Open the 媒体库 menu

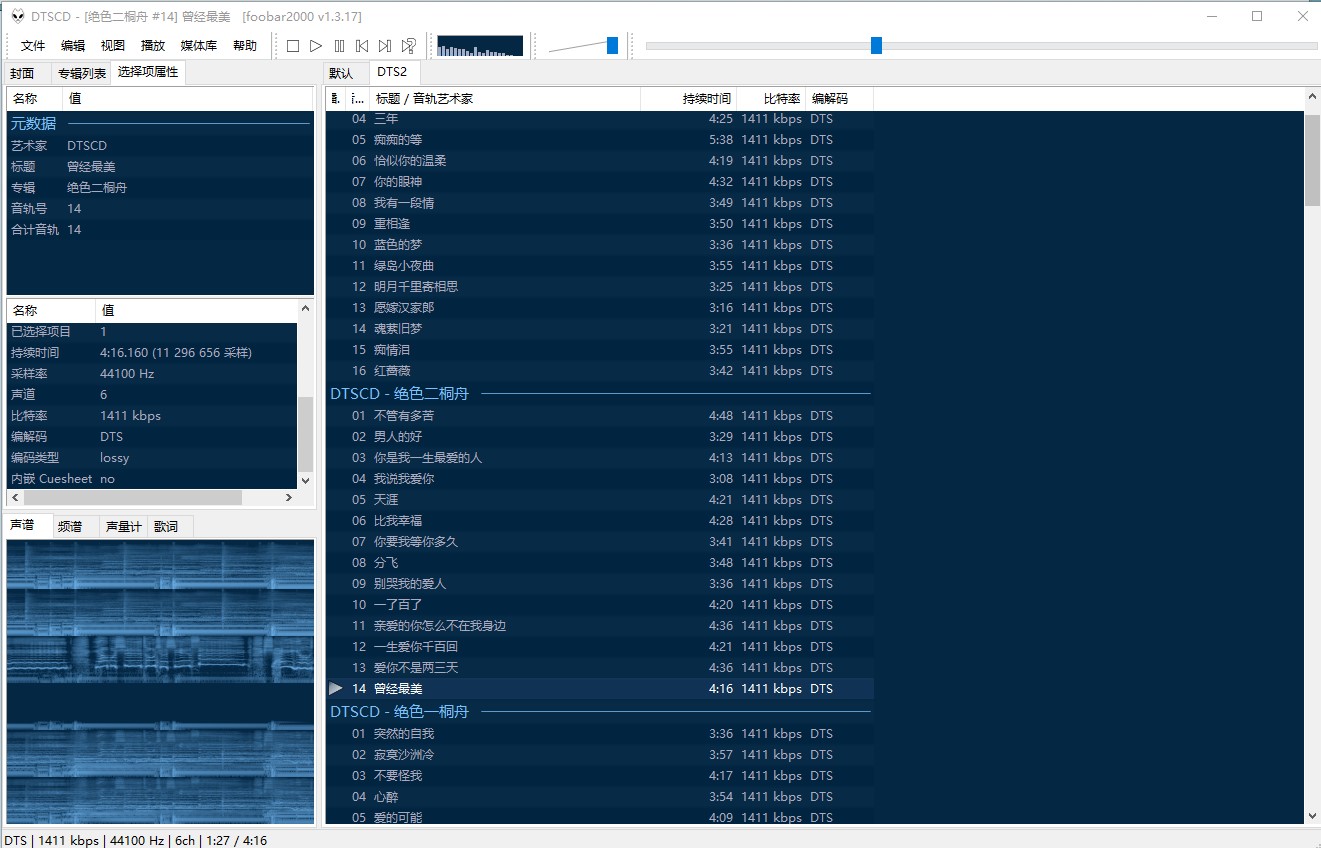click(x=198, y=46)
